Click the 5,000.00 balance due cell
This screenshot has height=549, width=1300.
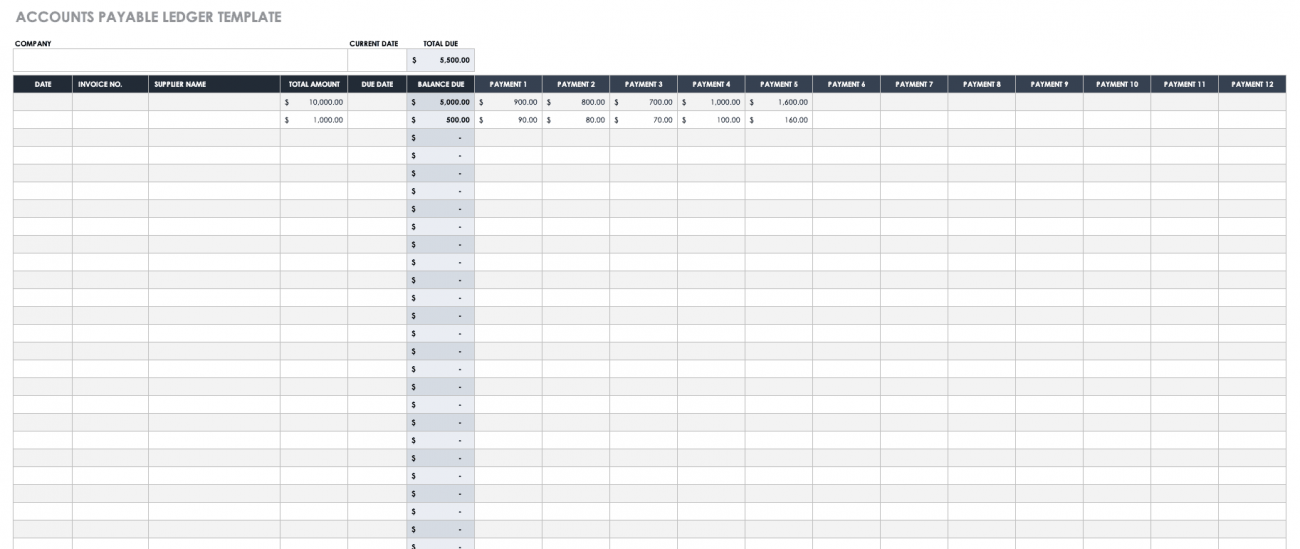pyautogui.click(x=440, y=102)
